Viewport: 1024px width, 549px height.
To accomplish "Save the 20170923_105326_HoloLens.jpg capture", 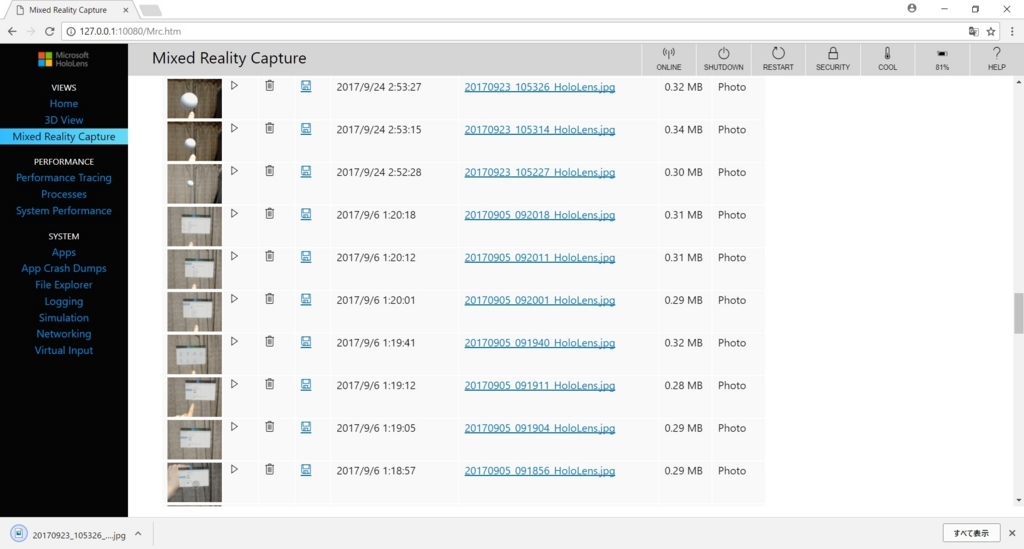I will (306, 86).
